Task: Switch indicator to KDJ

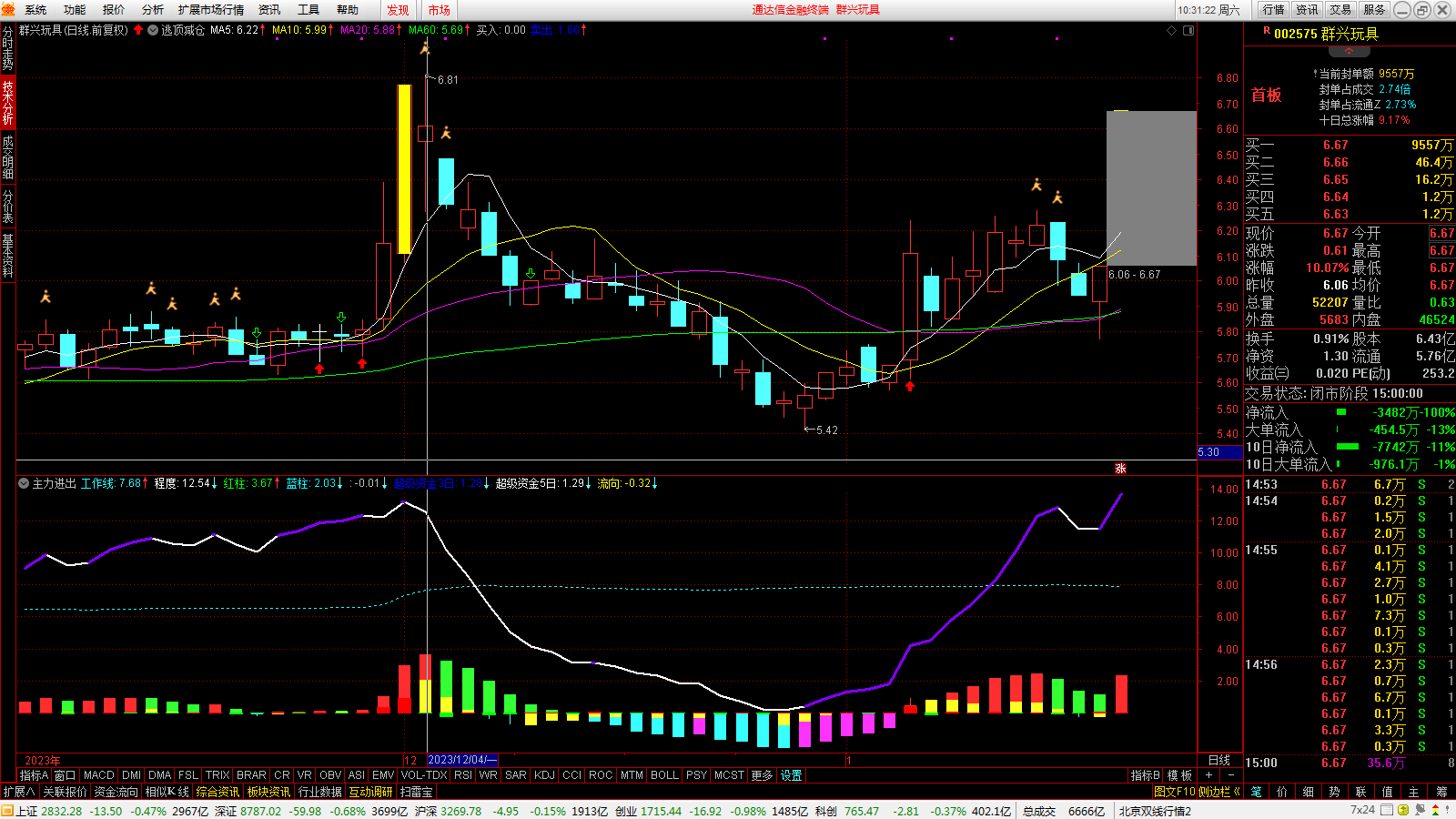Action: coord(544,775)
